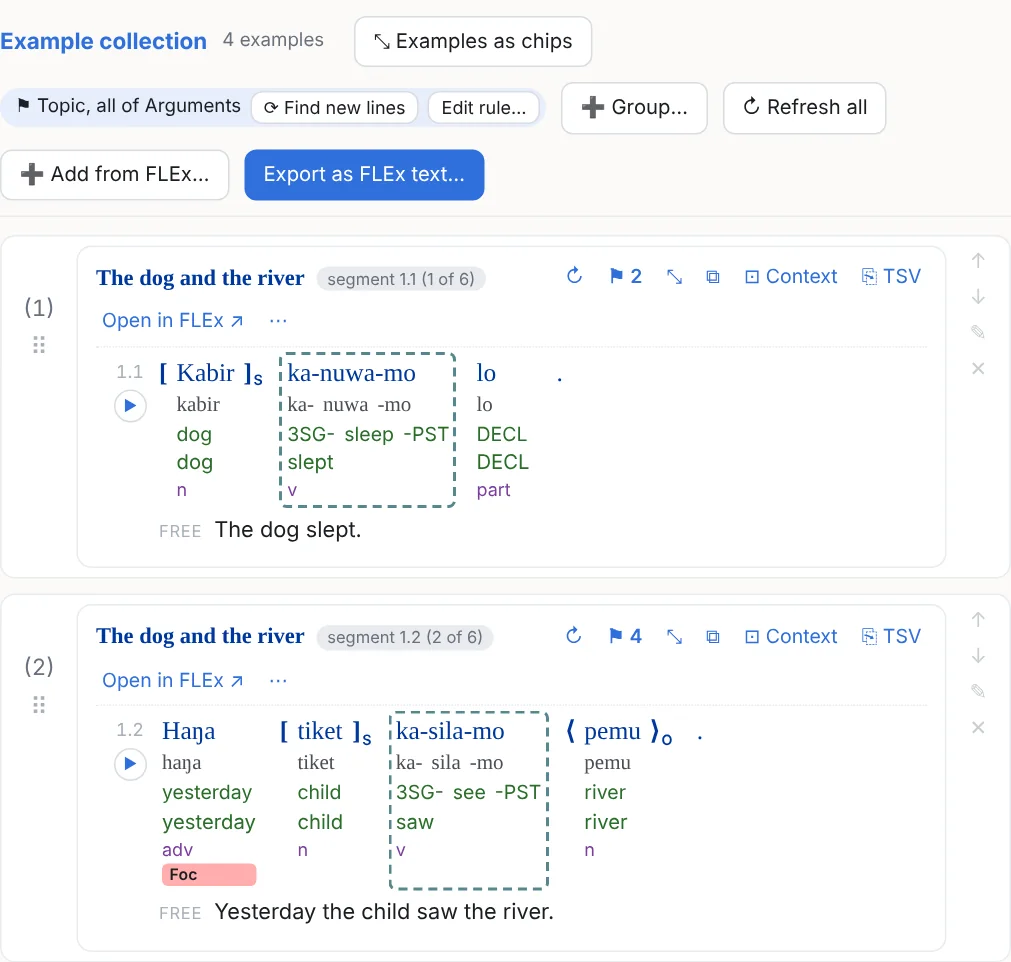Show Context for segment 1.2
Screen dimensions: 1011x962
(791, 636)
